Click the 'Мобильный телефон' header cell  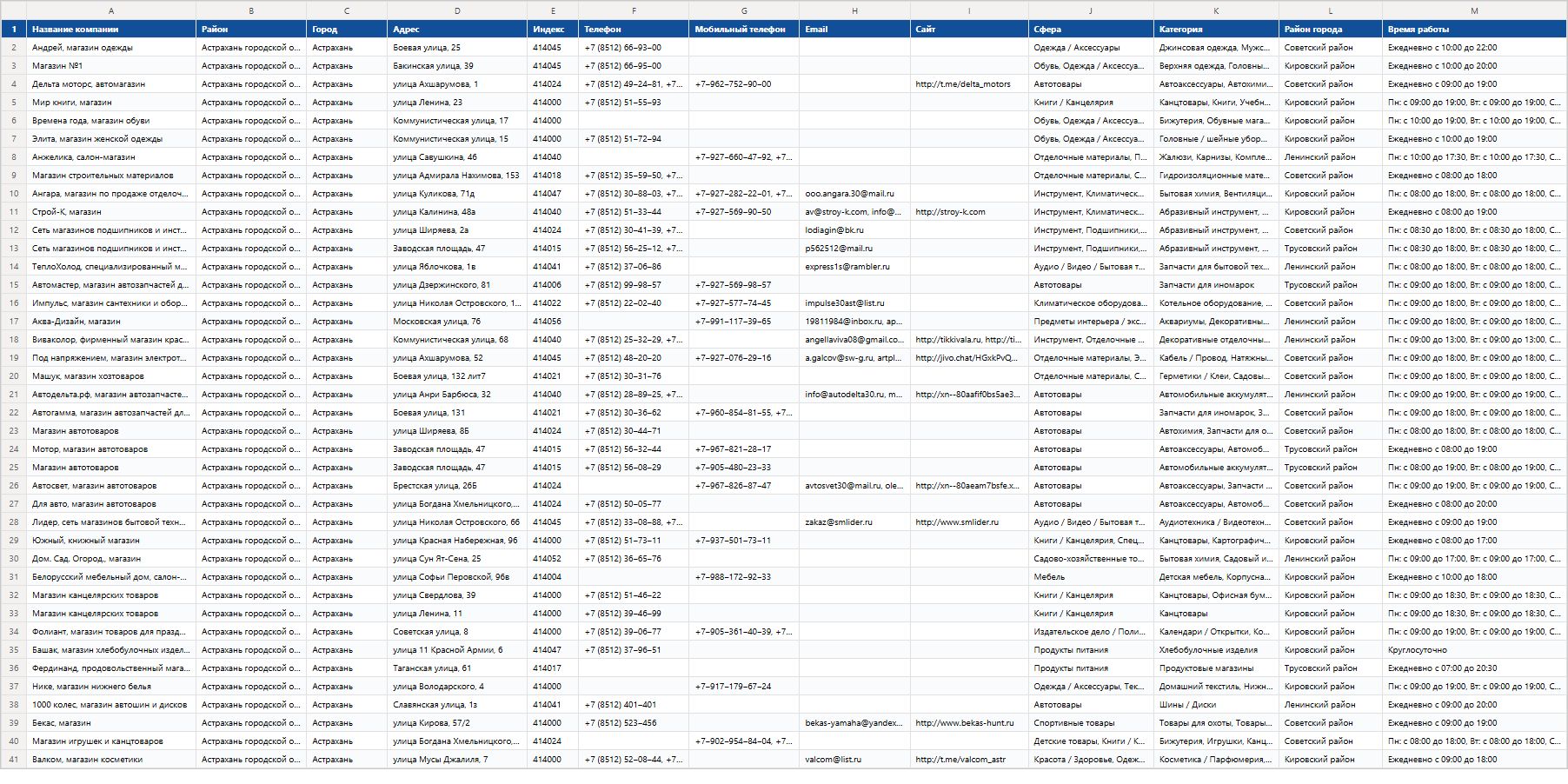click(x=744, y=30)
